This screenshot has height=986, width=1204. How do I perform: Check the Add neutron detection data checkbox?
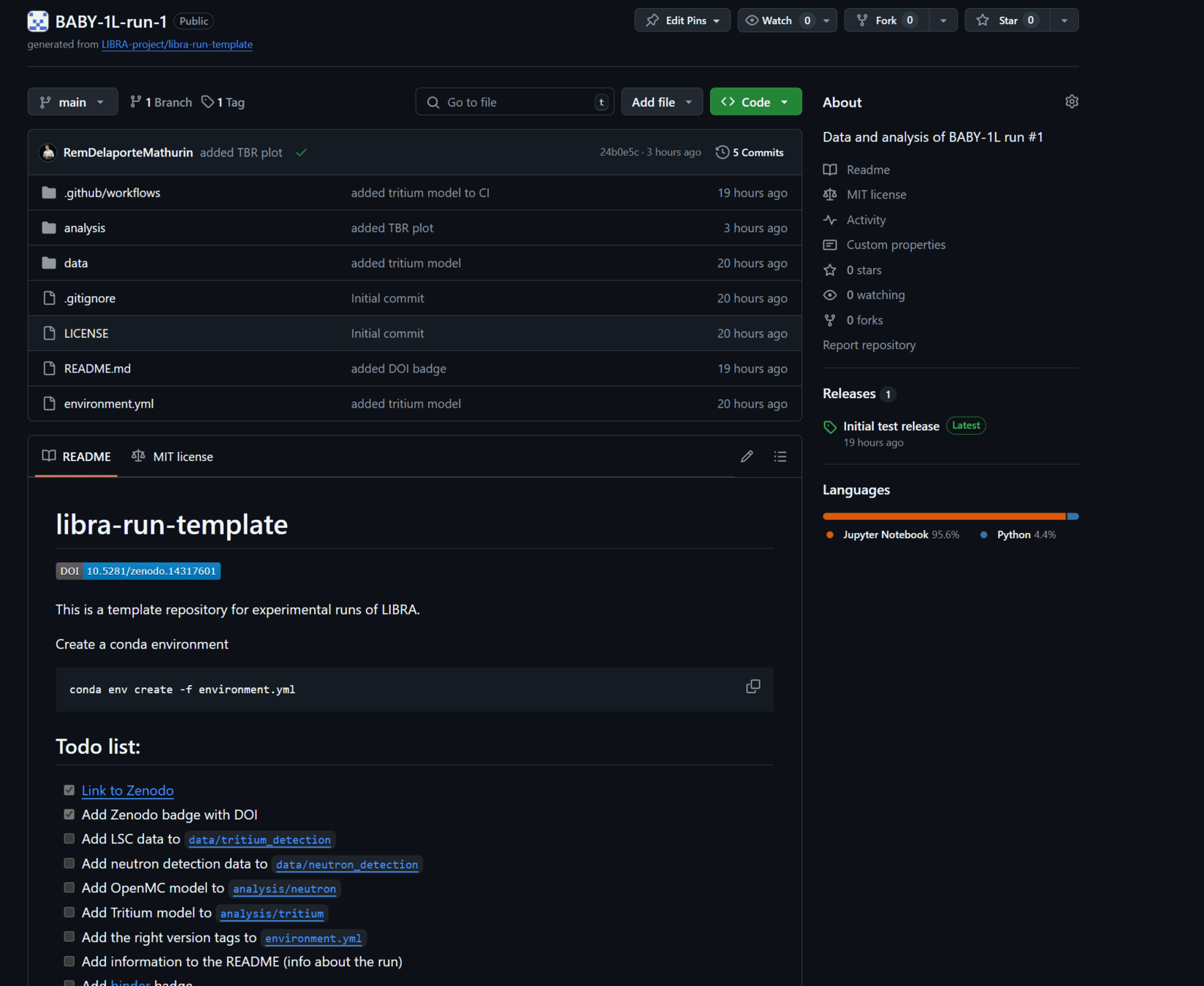69,863
